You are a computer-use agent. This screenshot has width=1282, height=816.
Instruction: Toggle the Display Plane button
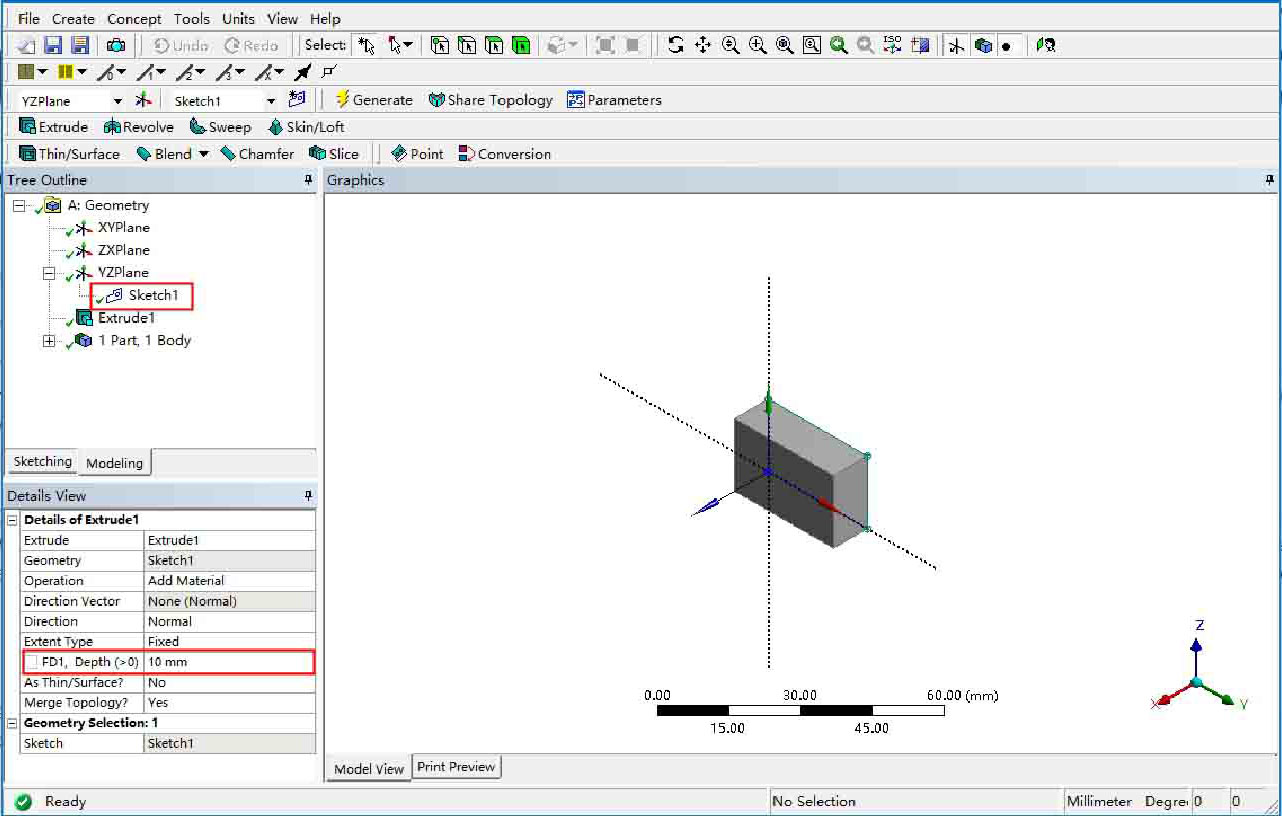point(957,45)
